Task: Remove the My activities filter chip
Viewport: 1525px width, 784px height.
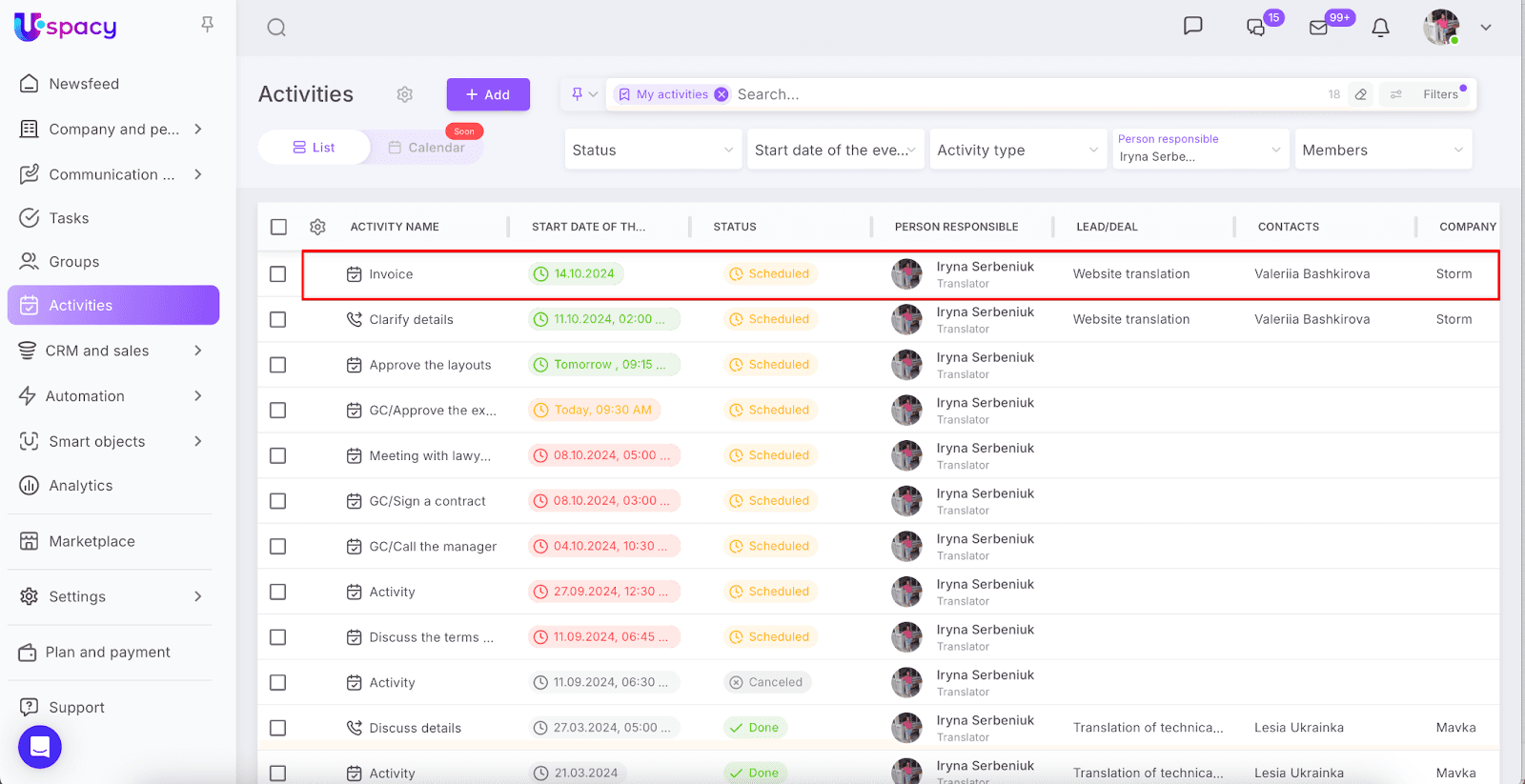Action: [722, 94]
